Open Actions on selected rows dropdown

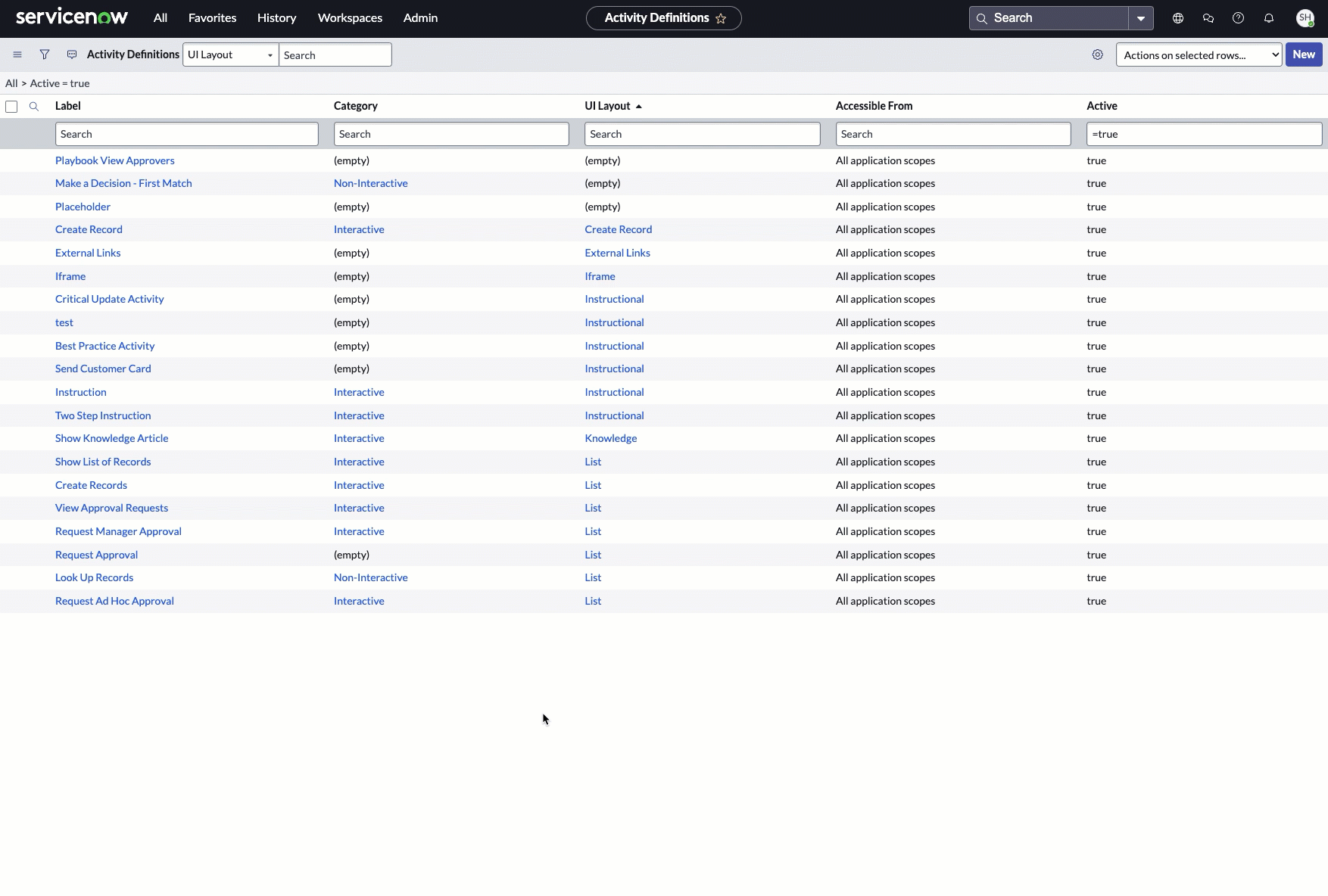click(1199, 54)
